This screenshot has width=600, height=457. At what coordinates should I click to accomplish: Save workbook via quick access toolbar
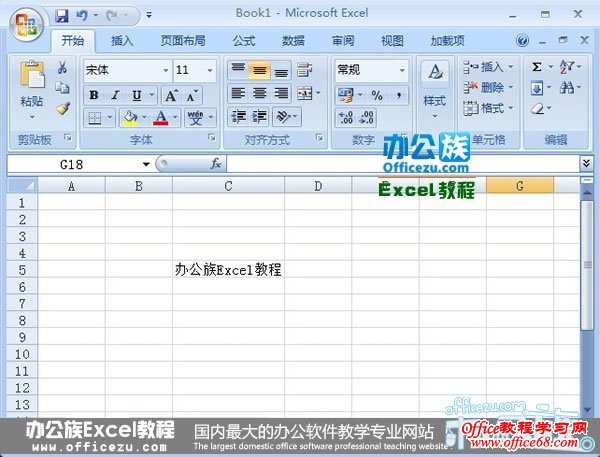click(62, 16)
